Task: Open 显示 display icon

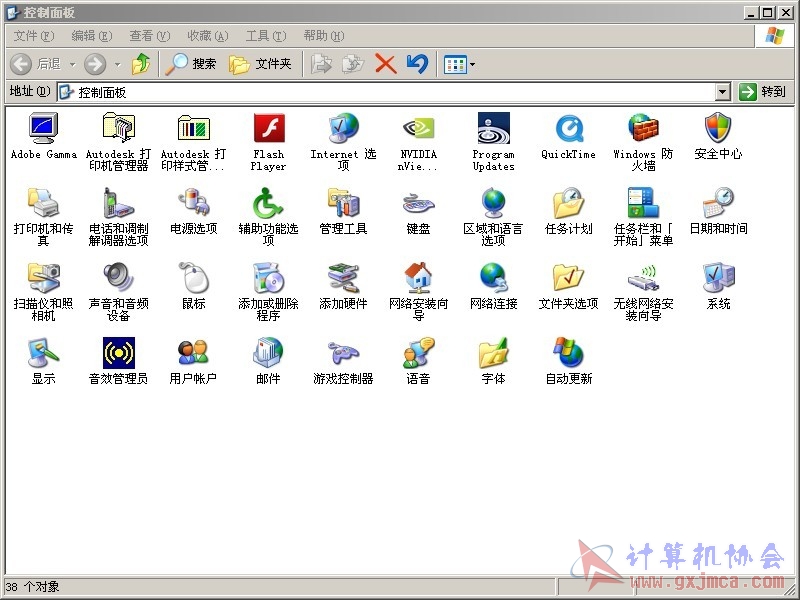Action: 43,353
